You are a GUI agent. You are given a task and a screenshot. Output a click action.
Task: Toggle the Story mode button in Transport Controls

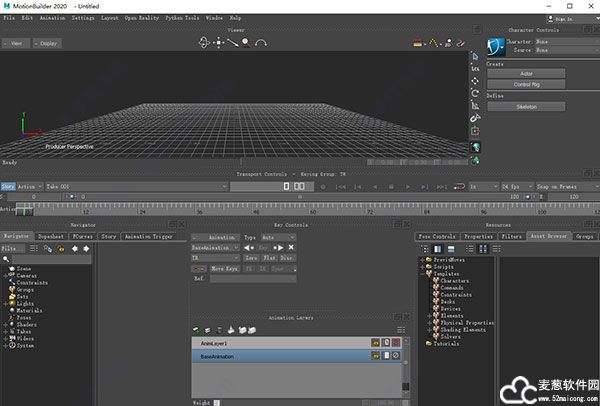tap(8, 186)
